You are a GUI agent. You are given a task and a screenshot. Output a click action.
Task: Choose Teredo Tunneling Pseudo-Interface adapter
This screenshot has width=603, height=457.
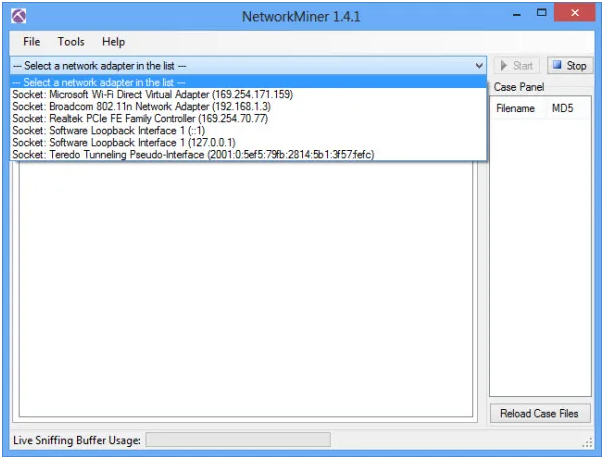click(193, 154)
